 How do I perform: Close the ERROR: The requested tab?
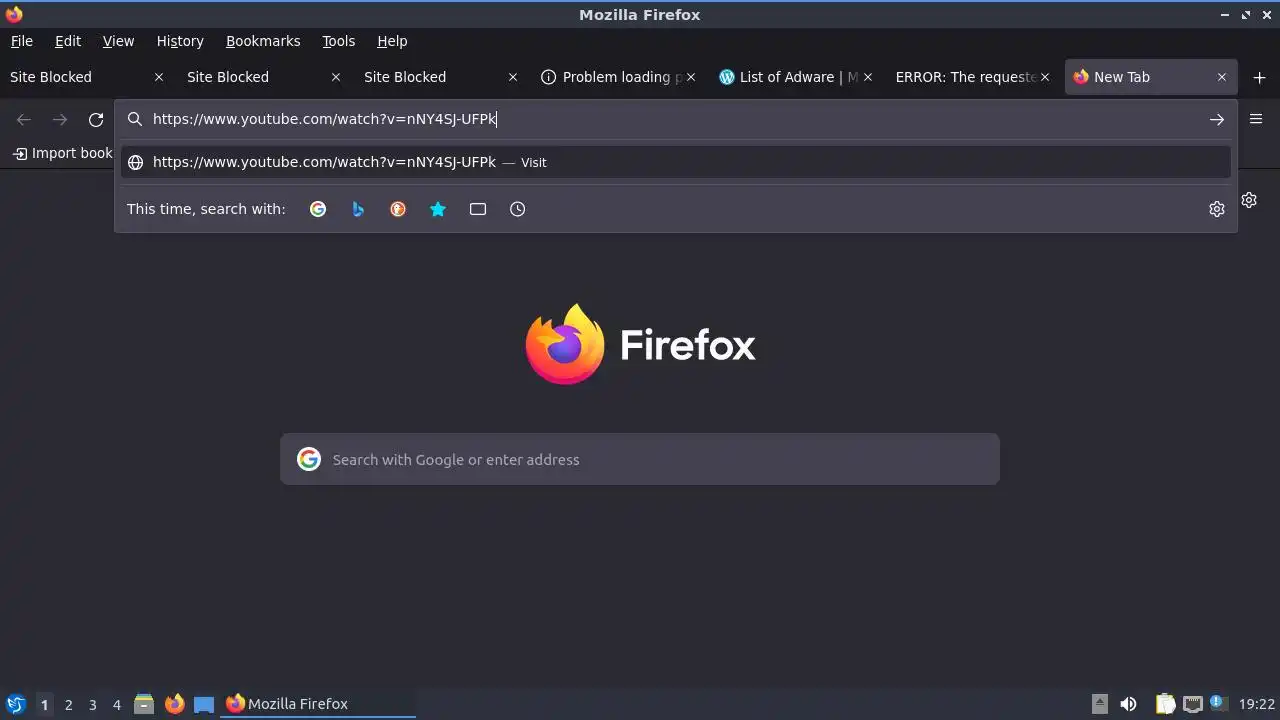(1045, 77)
